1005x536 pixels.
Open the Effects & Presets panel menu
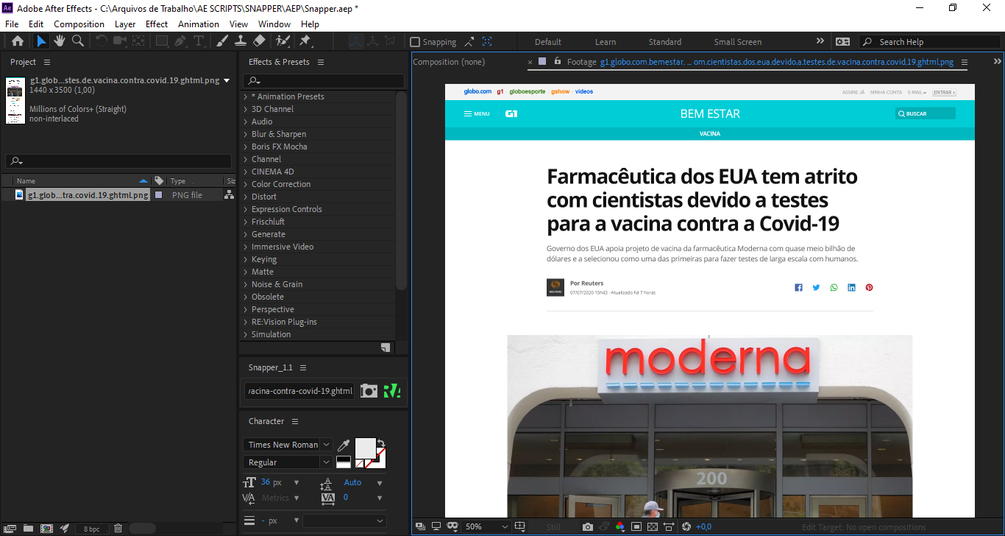[x=320, y=62]
